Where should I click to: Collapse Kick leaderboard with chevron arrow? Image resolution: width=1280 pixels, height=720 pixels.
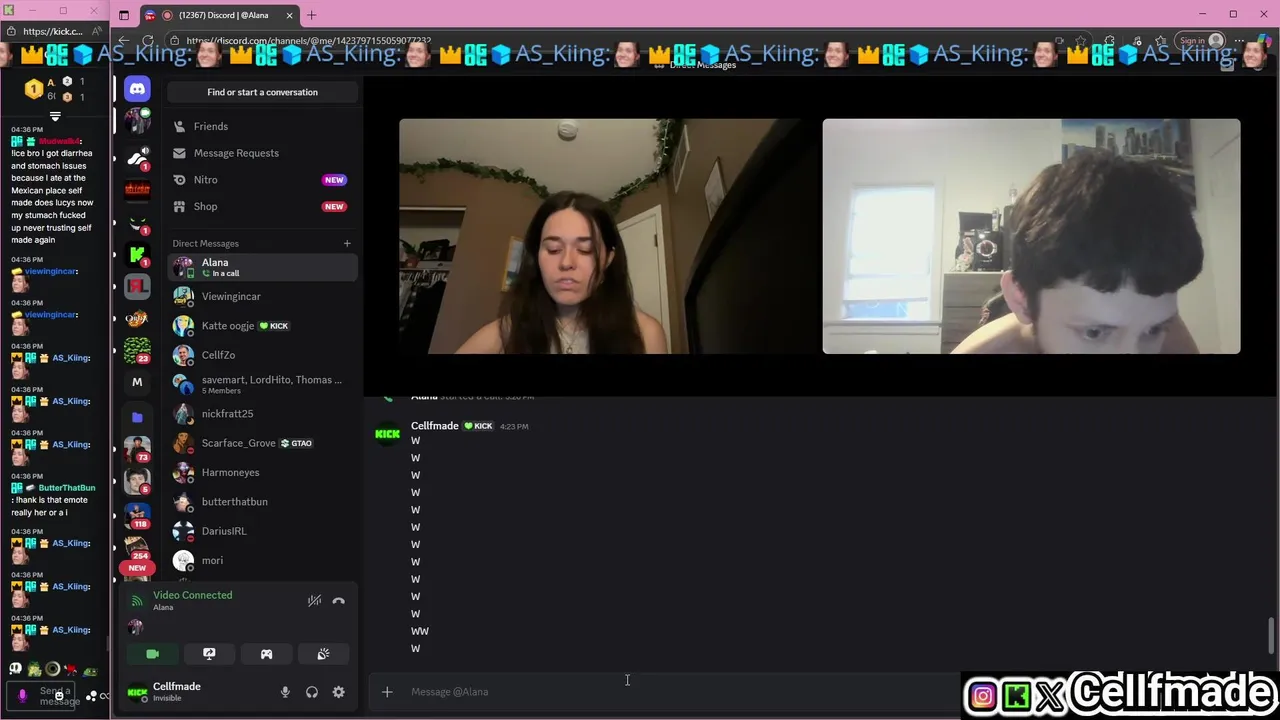pyautogui.click(x=55, y=116)
